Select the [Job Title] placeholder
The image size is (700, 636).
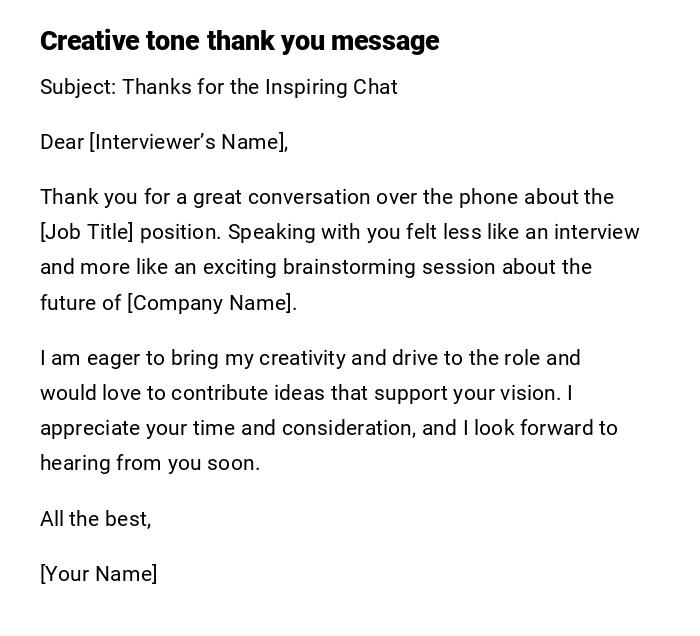[86, 232]
